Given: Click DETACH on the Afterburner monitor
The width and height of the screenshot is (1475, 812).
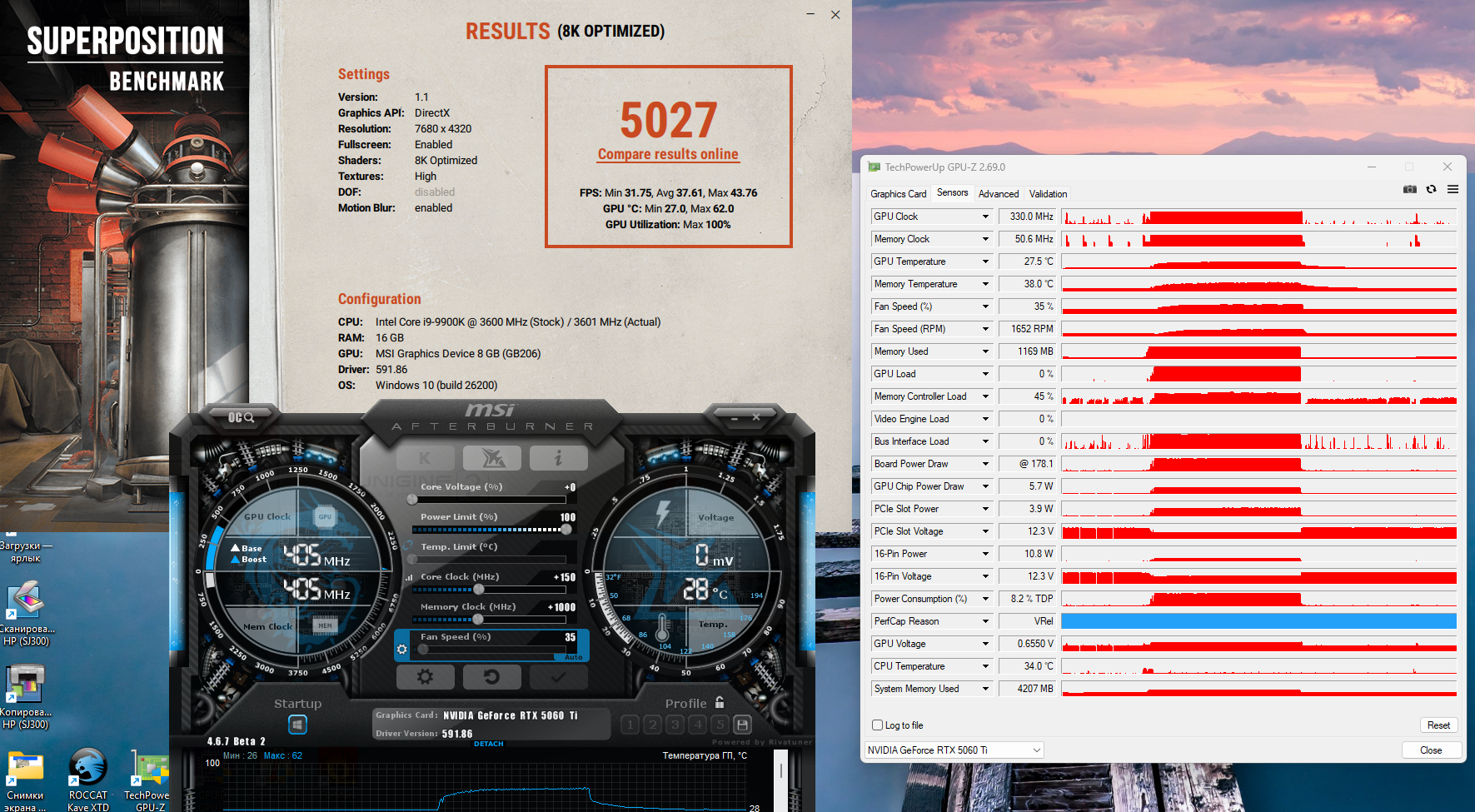Looking at the screenshot, I should (x=489, y=744).
